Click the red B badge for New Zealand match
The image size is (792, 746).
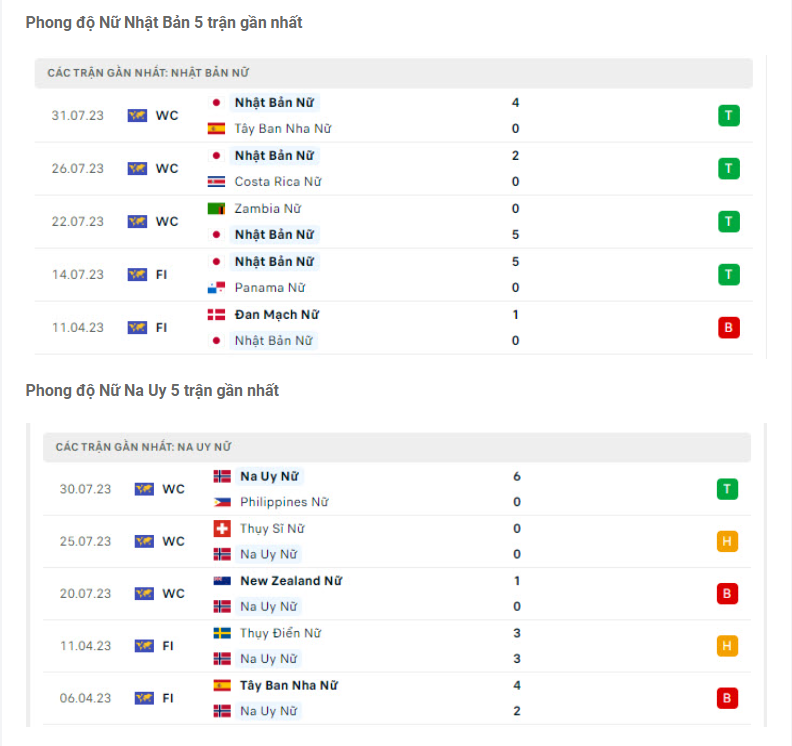point(727,594)
